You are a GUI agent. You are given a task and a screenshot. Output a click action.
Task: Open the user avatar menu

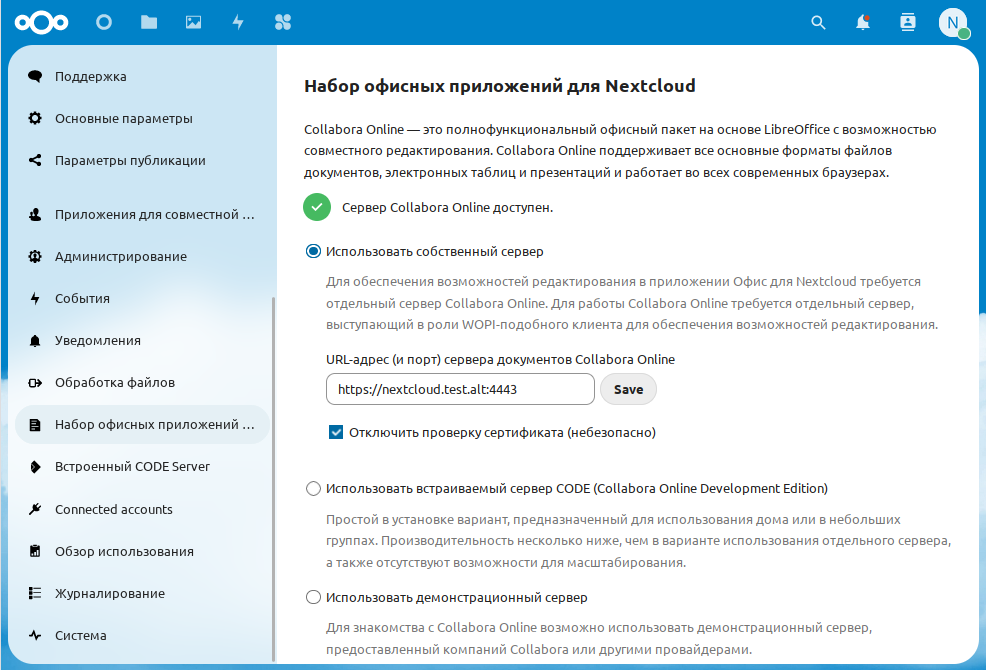[x=953, y=23]
